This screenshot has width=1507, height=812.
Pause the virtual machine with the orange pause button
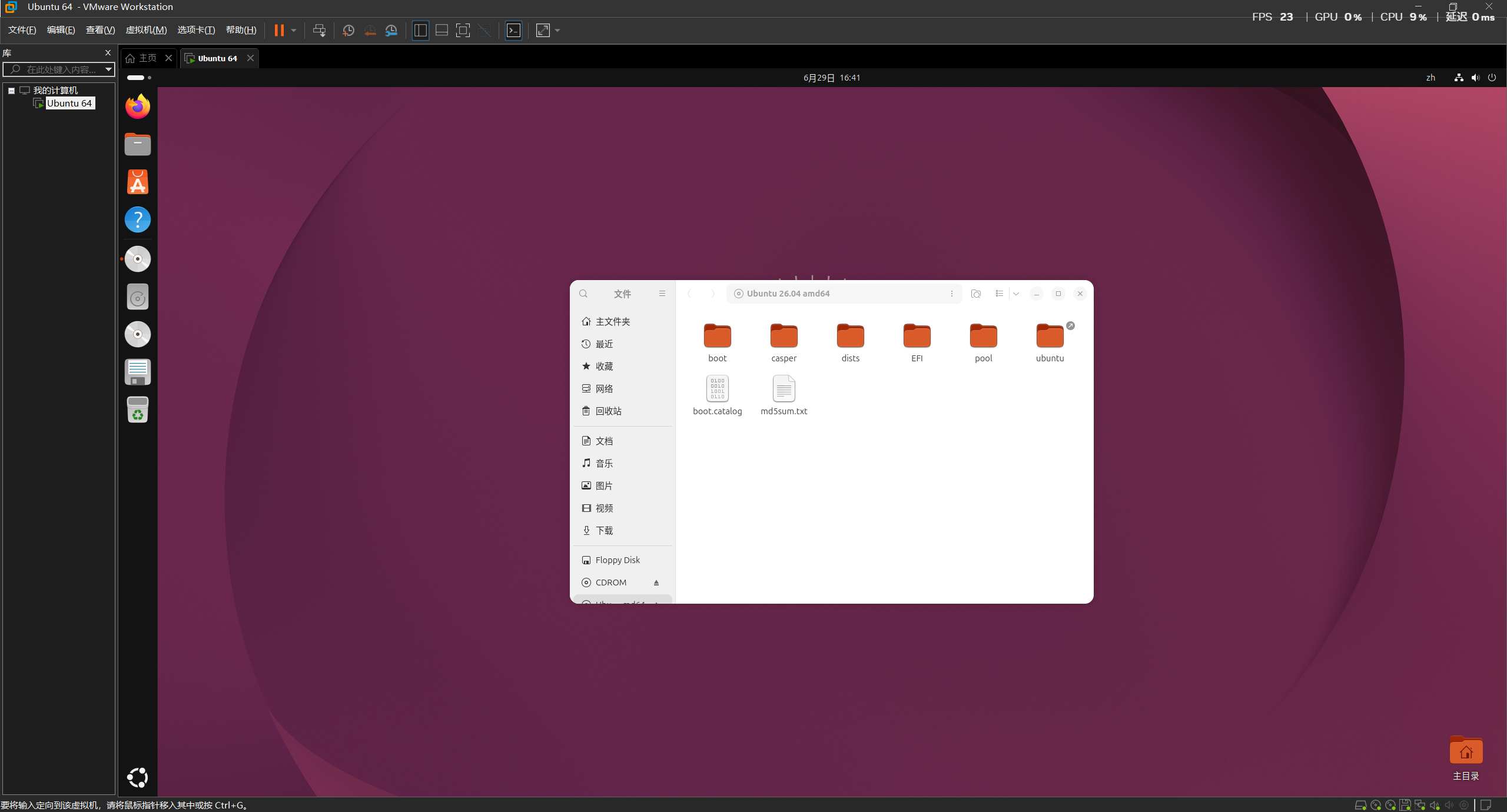point(279,31)
